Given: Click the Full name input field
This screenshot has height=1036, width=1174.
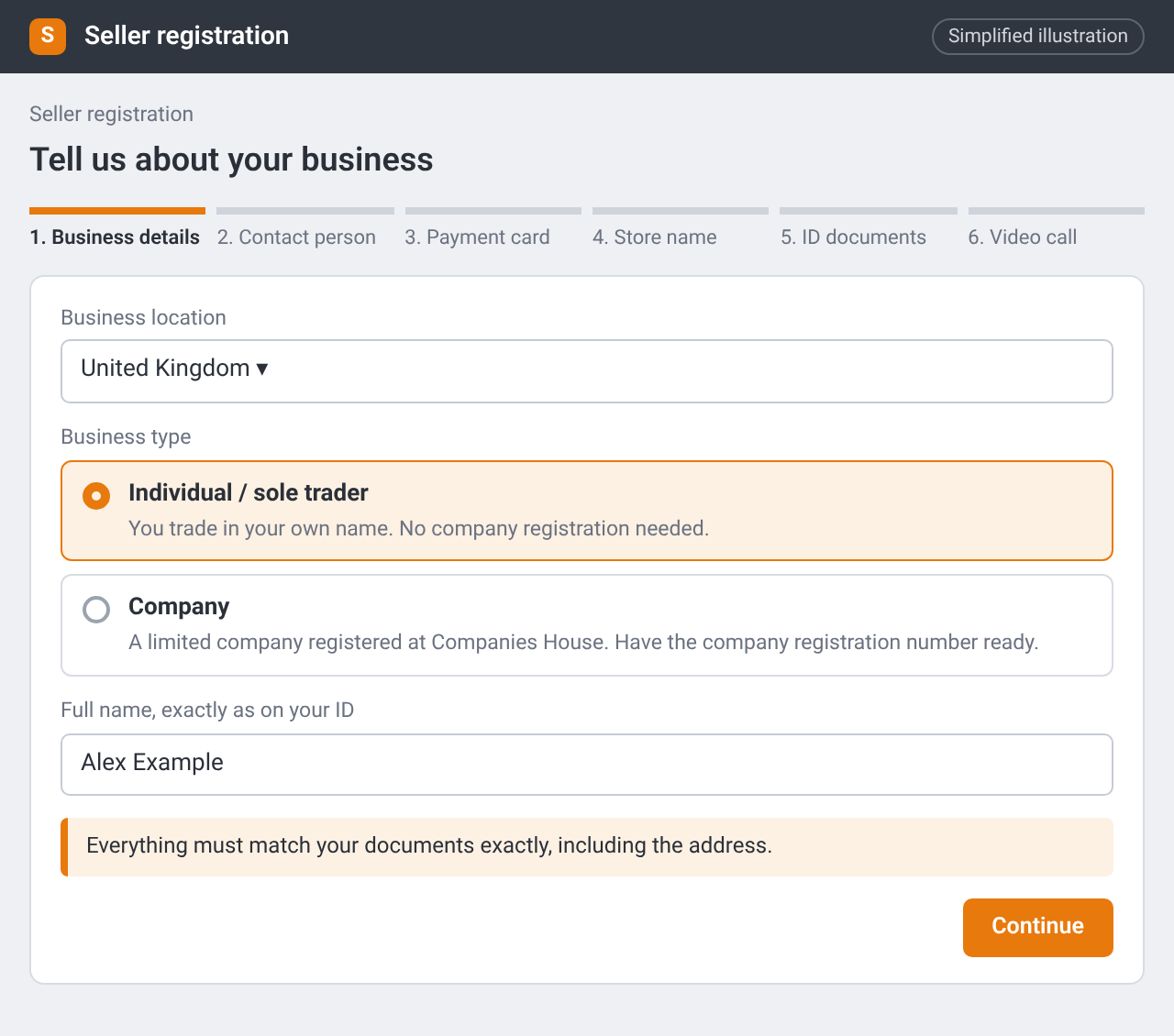Looking at the screenshot, I should [x=587, y=765].
